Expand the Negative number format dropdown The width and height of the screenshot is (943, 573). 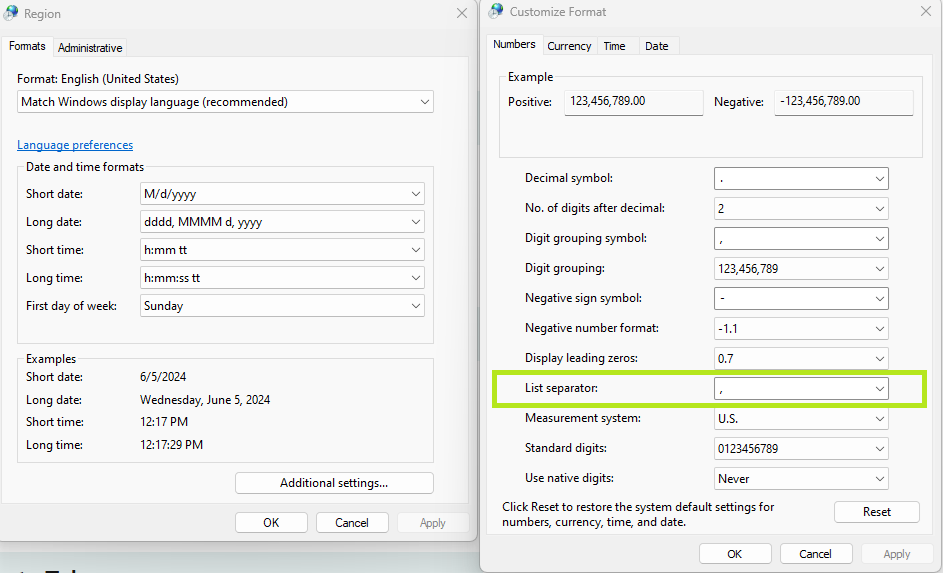[801, 328]
